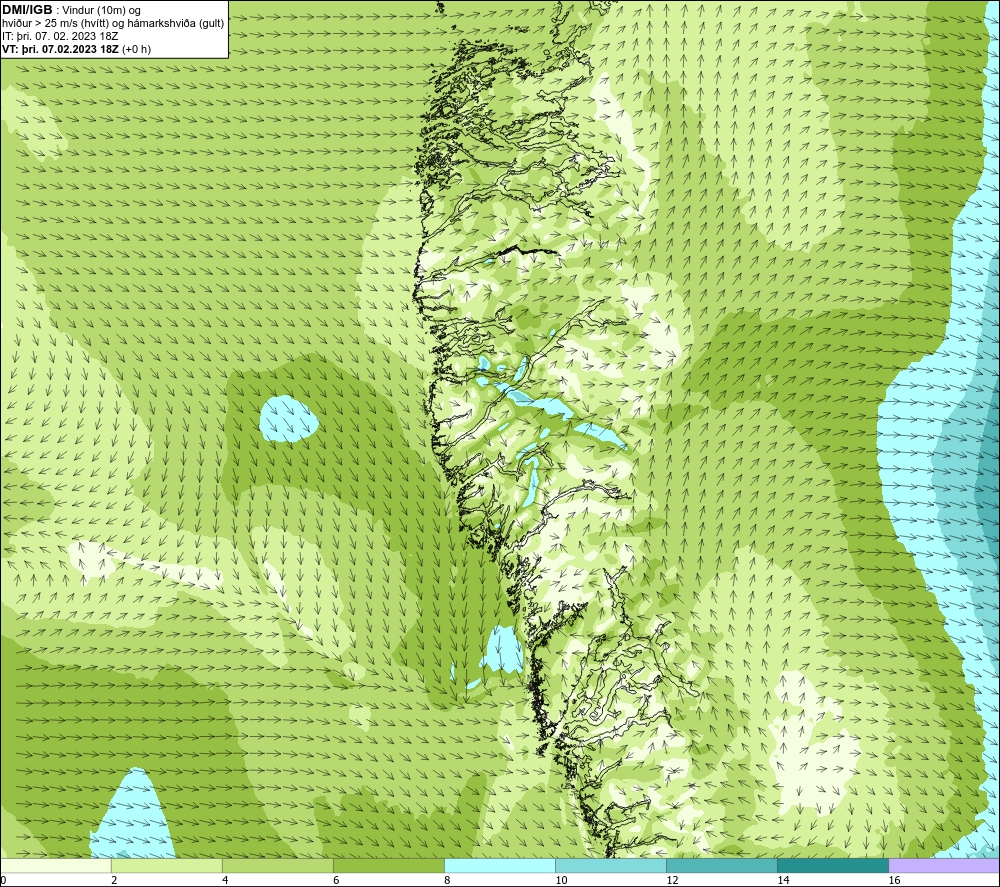This screenshot has height=887, width=1000.
Task: Click the oval light-blue wind patch offshore west
Action: coord(289,419)
